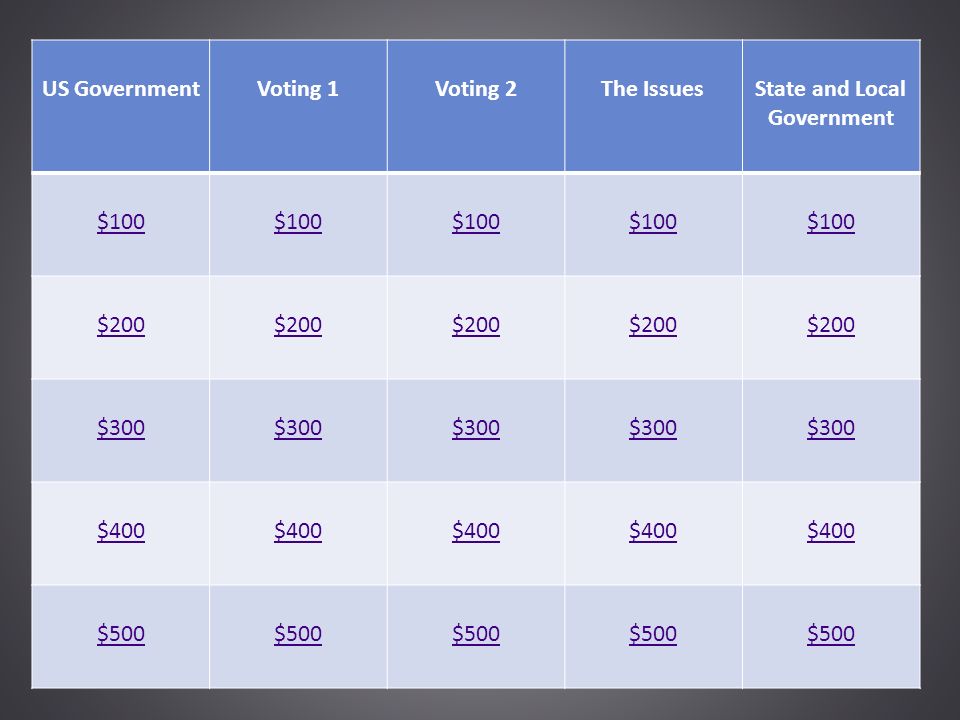Select $200 under Voting 2
The height and width of the screenshot is (720, 960).
(476, 324)
